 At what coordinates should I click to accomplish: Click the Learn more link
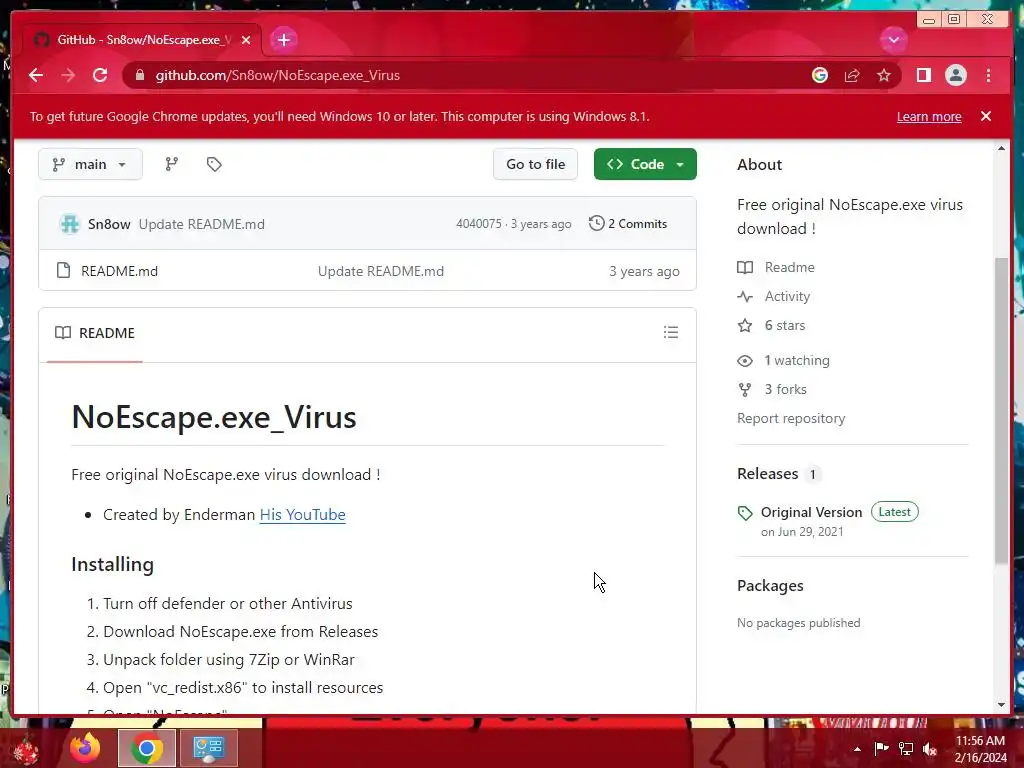coord(929,116)
